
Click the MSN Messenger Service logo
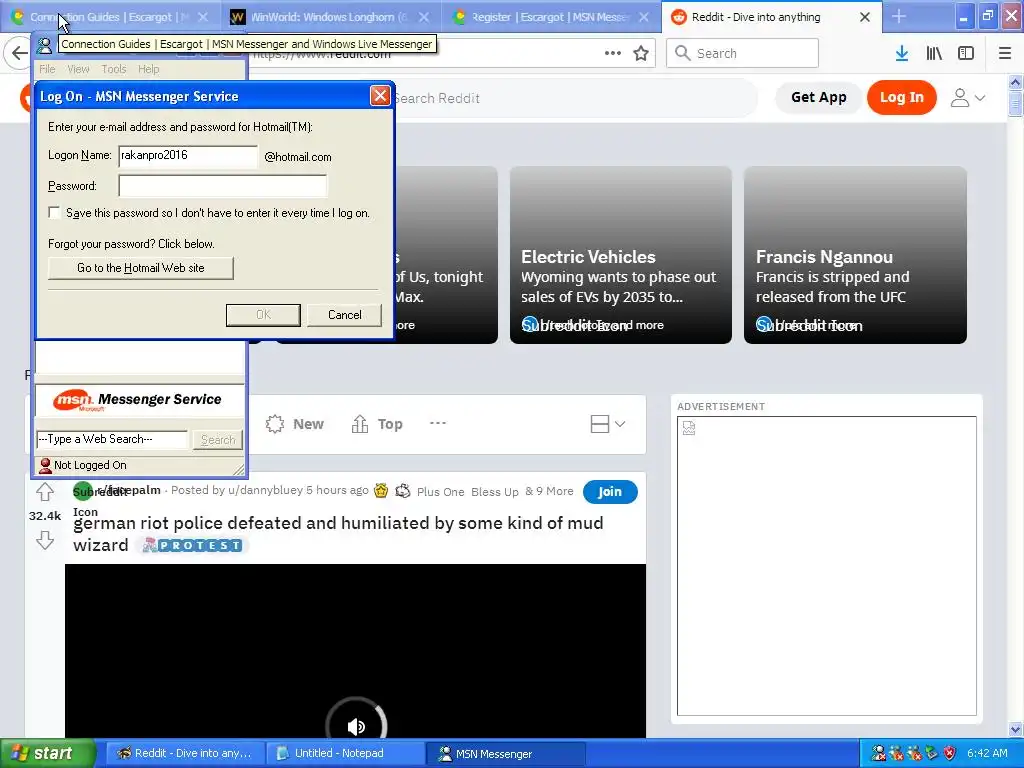click(x=137, y=400)
